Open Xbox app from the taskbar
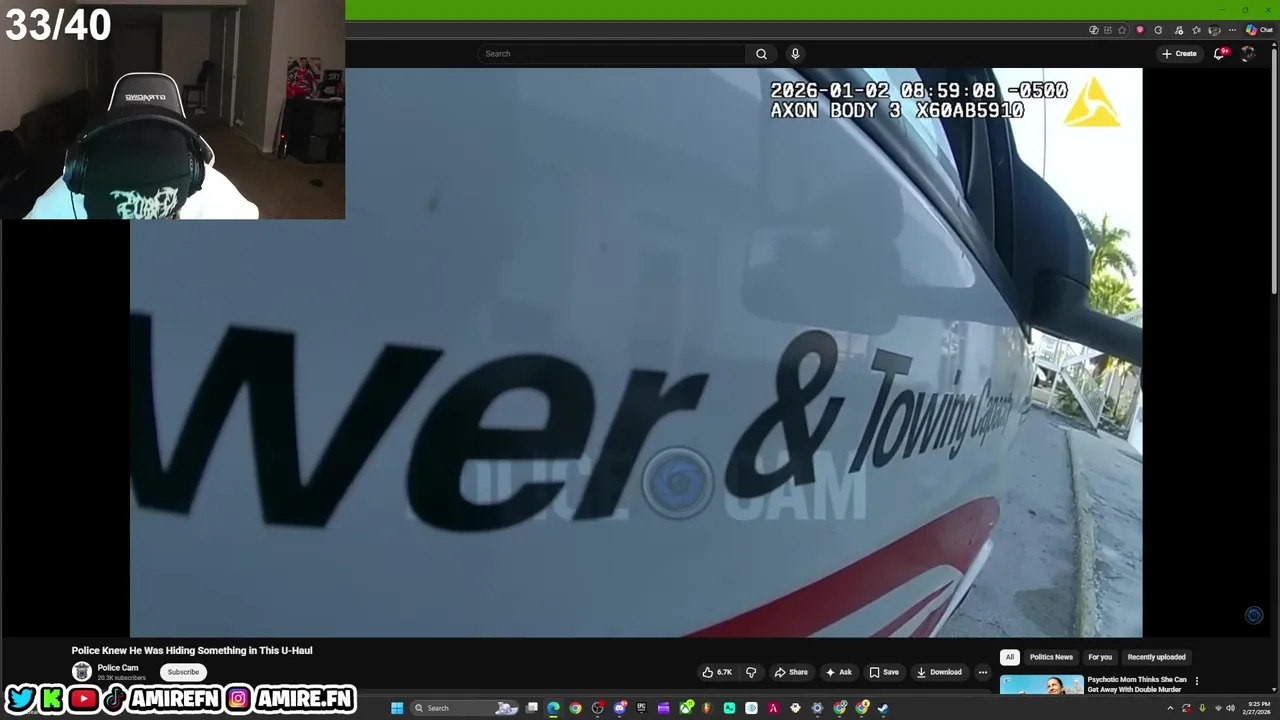This screenshot has width=1280, height=720. 685,708
